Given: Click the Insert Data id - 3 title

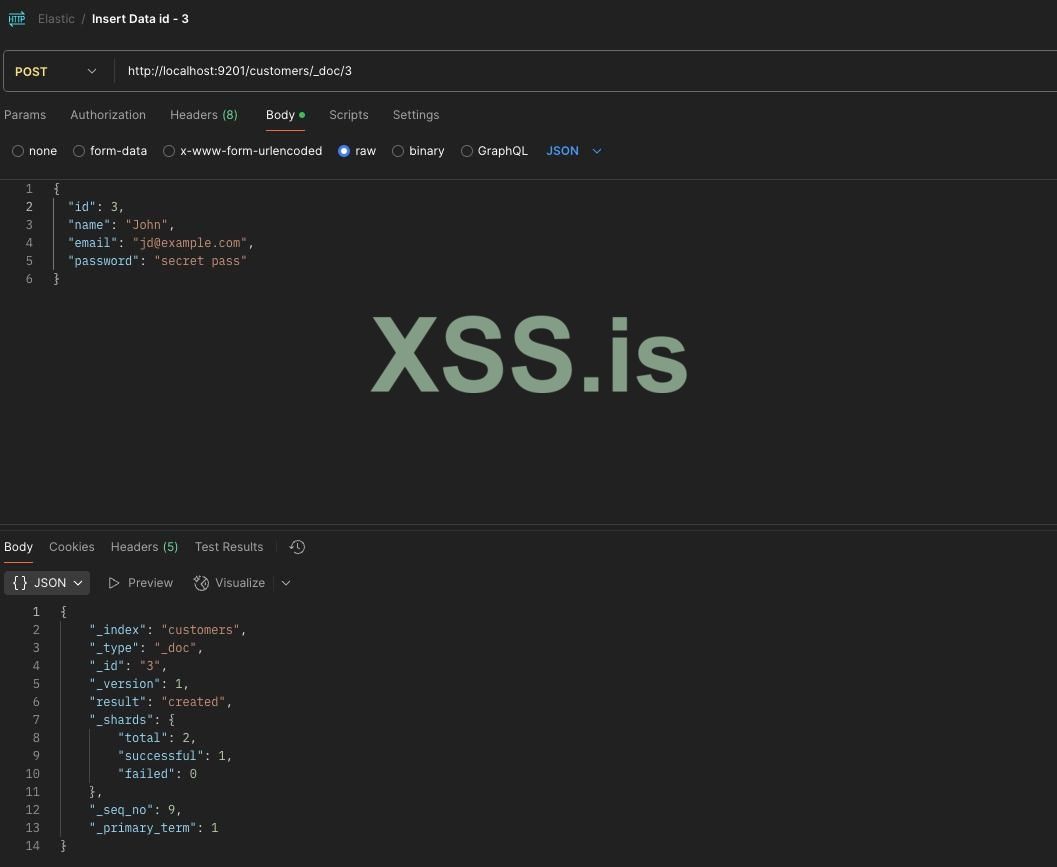Looking at the screenshot, I should [140, 19].
